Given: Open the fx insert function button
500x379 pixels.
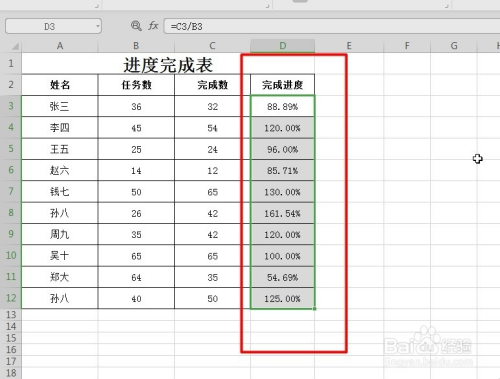Looking at the screenshot, I should tap(153, 26).
